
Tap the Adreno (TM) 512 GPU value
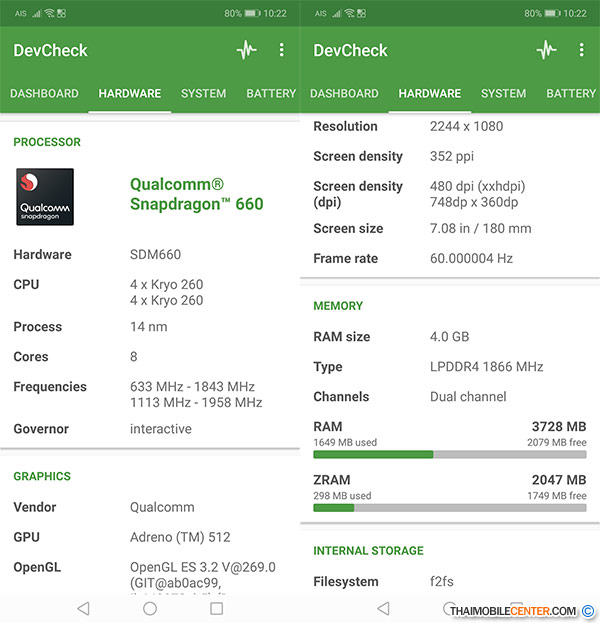(x=180, y=537)
